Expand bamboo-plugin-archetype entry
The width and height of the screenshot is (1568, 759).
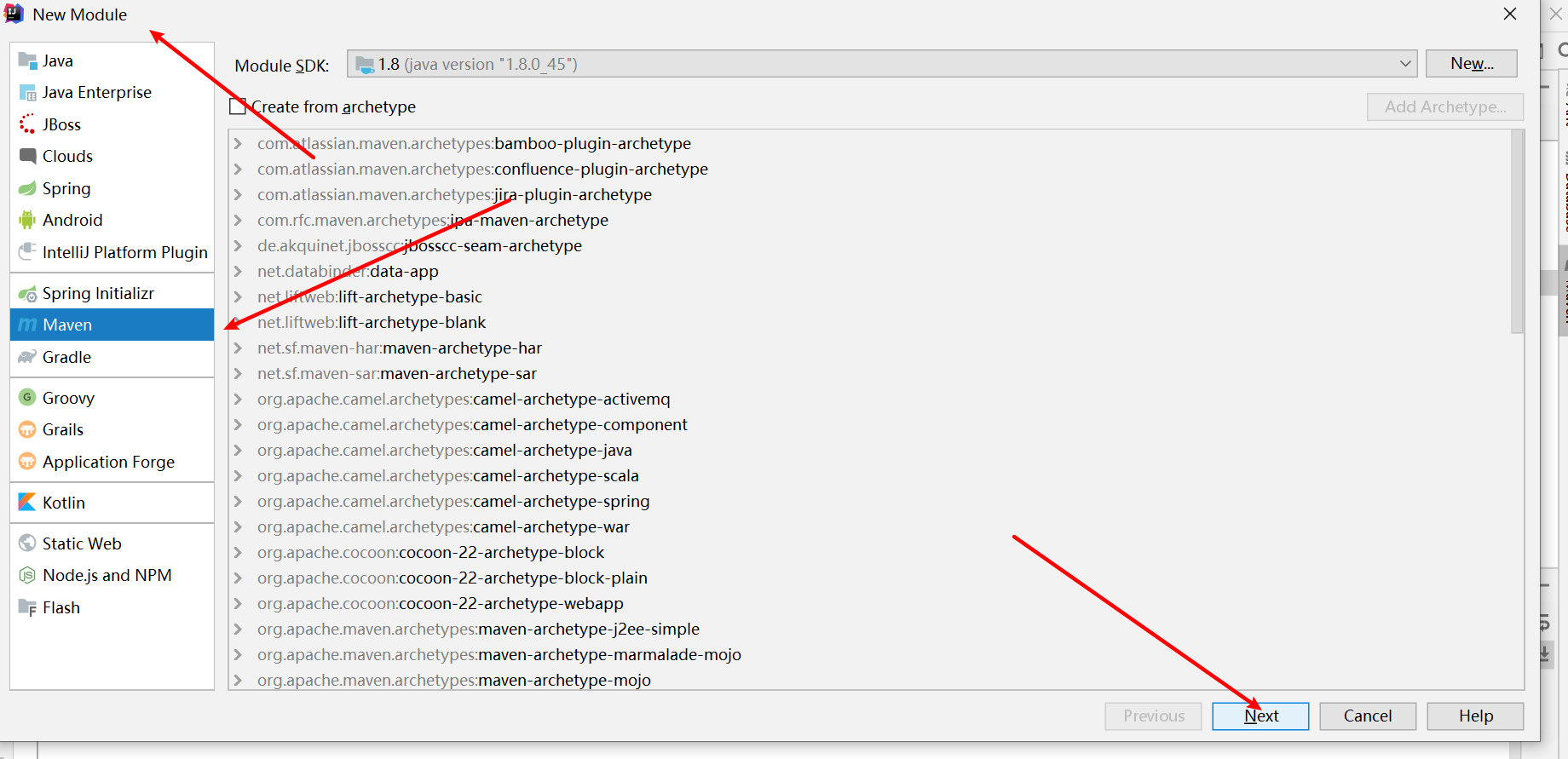click(239, 143)
